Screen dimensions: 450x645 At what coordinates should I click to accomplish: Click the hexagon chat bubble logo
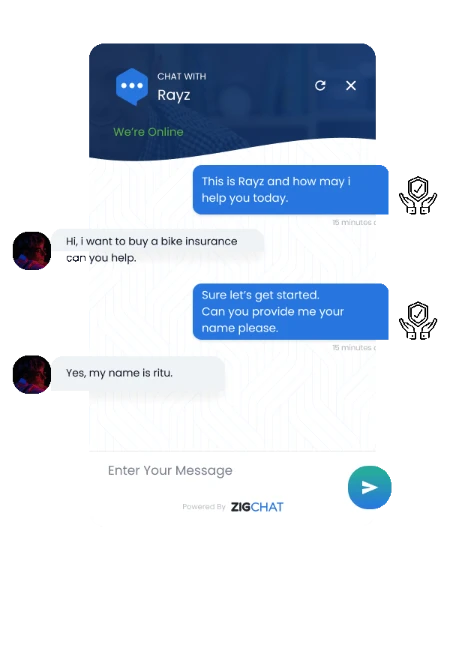pos(132,86)
